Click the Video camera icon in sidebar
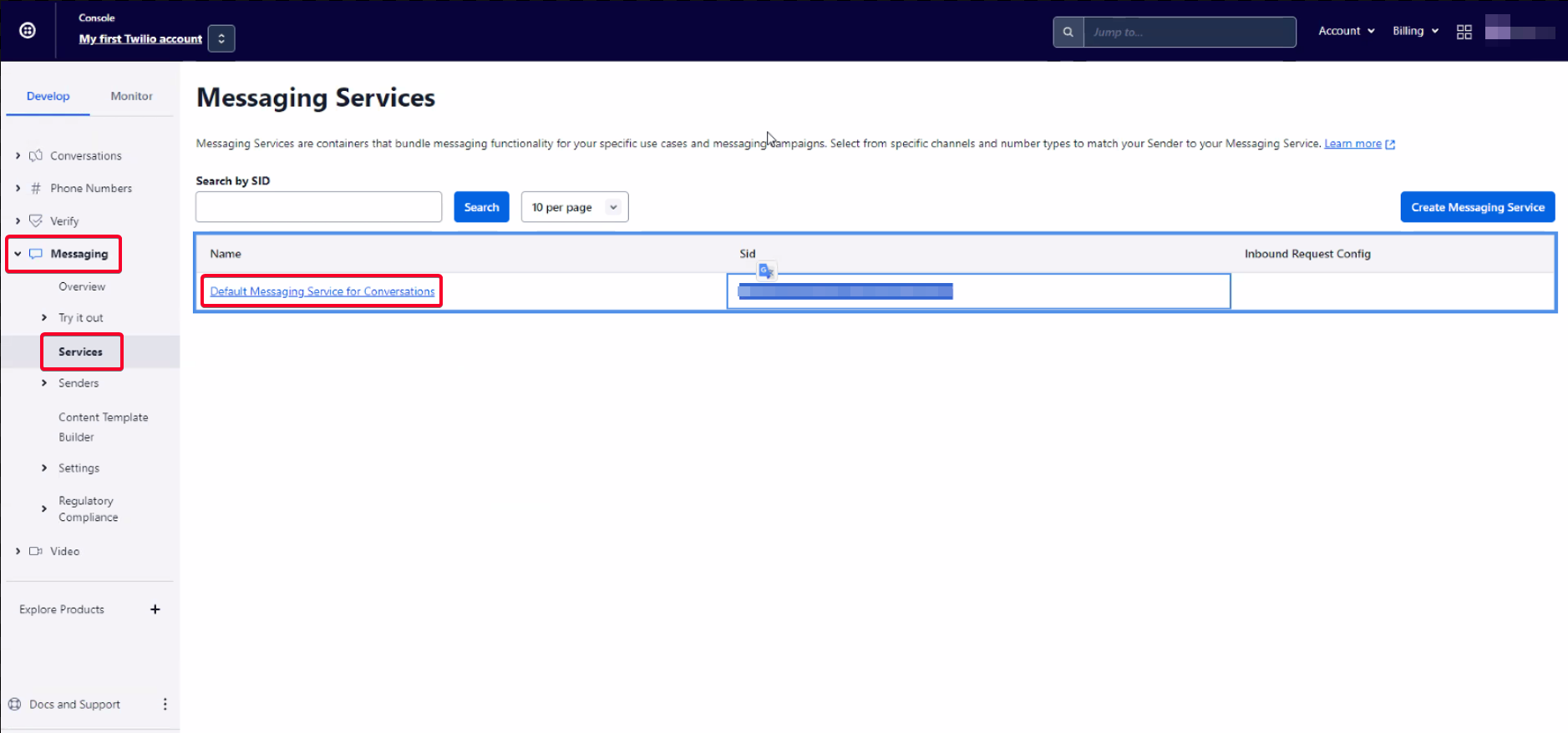This screenshot has width=1568, height=733. click(x=35, y=551)
